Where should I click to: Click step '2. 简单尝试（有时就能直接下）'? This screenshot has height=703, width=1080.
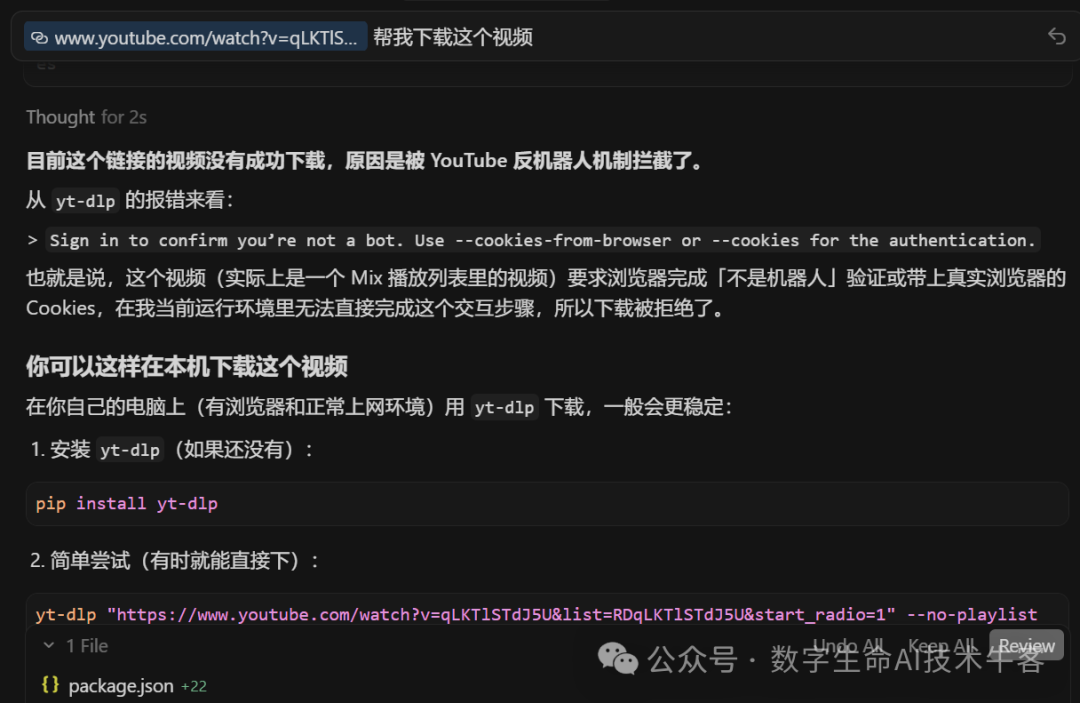coord(175,560)
